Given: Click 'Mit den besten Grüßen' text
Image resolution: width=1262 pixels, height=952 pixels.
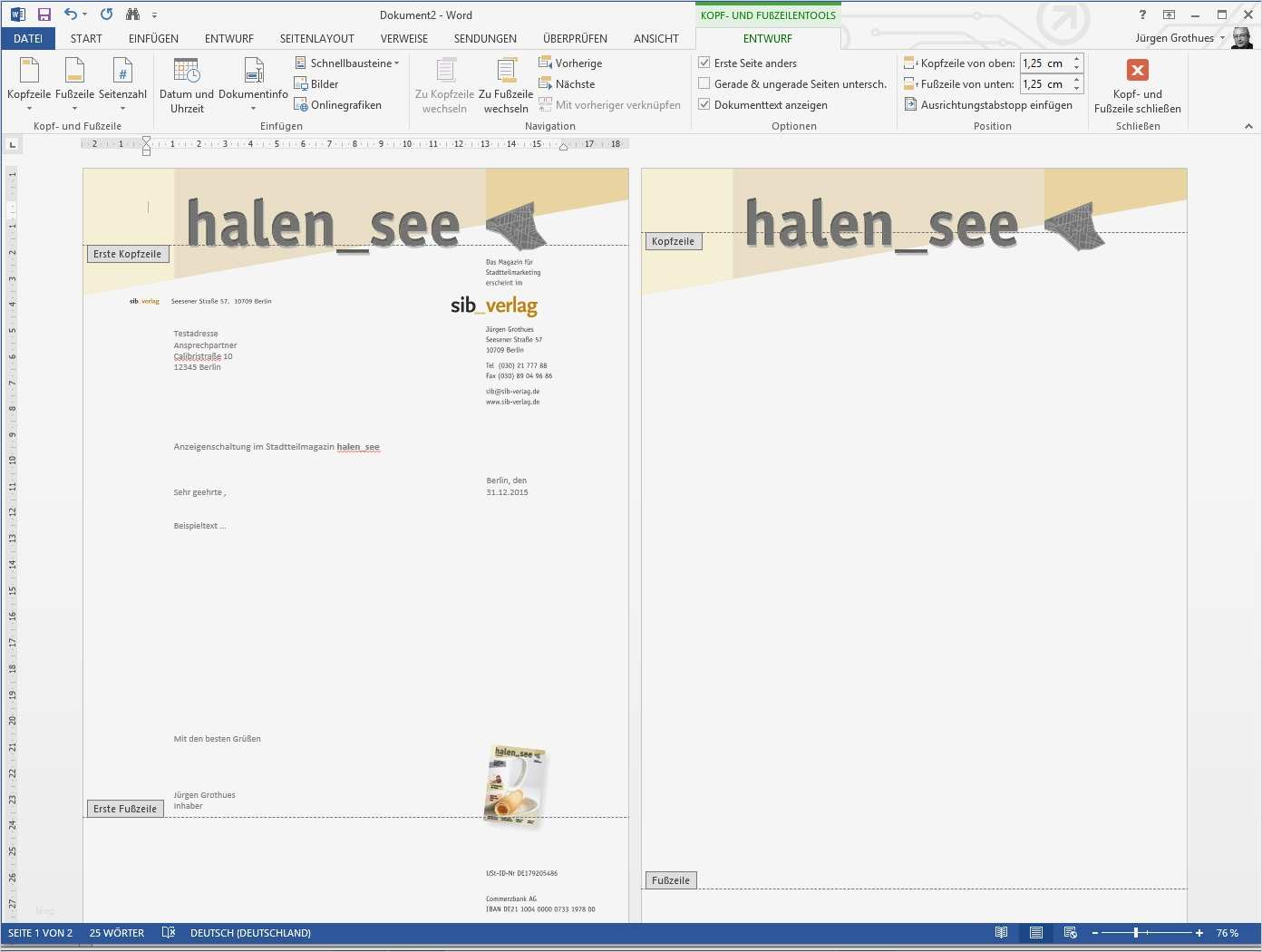Looking at the screenshot, I should coord(218,739).
